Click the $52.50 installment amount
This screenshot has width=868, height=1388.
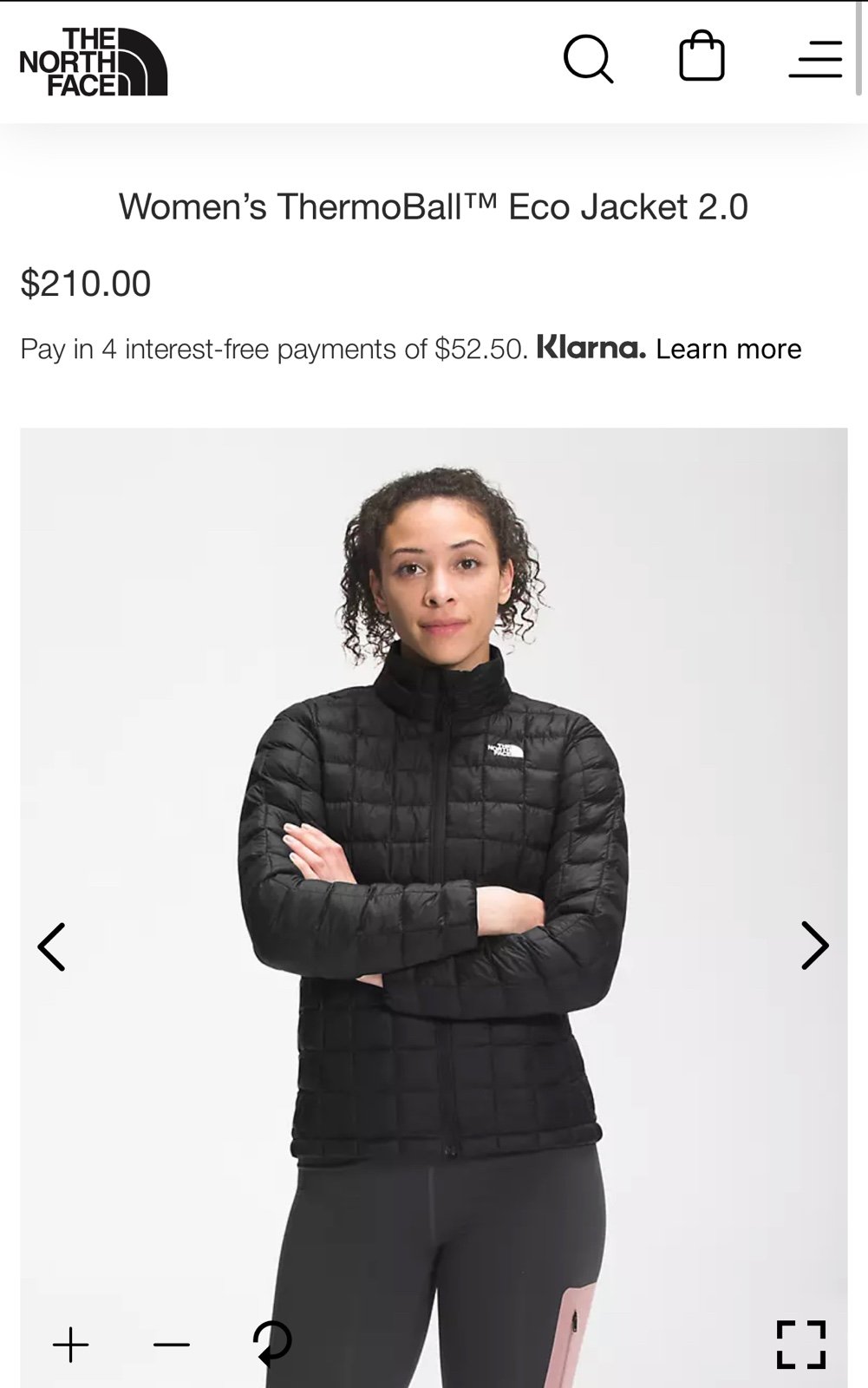[481, 349]
